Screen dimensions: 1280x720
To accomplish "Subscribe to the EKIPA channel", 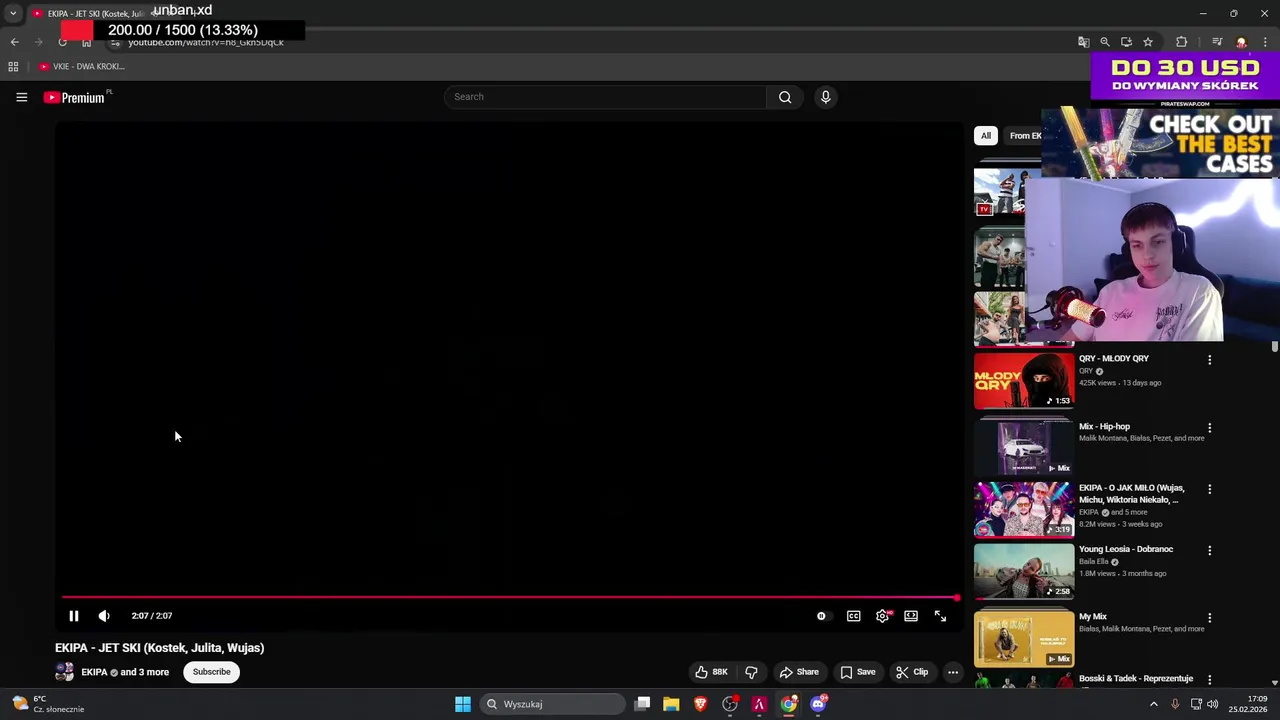I will pos(212,672).
